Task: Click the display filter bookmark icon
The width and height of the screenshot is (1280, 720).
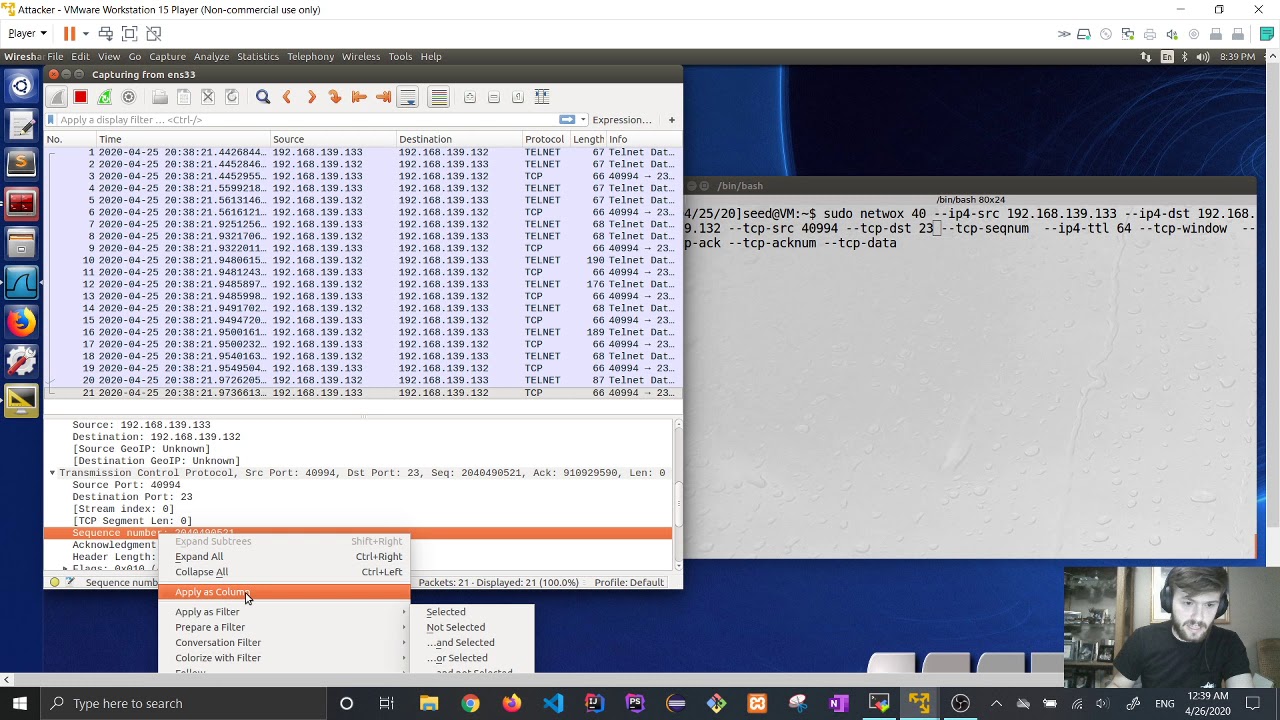Action: 51,120
